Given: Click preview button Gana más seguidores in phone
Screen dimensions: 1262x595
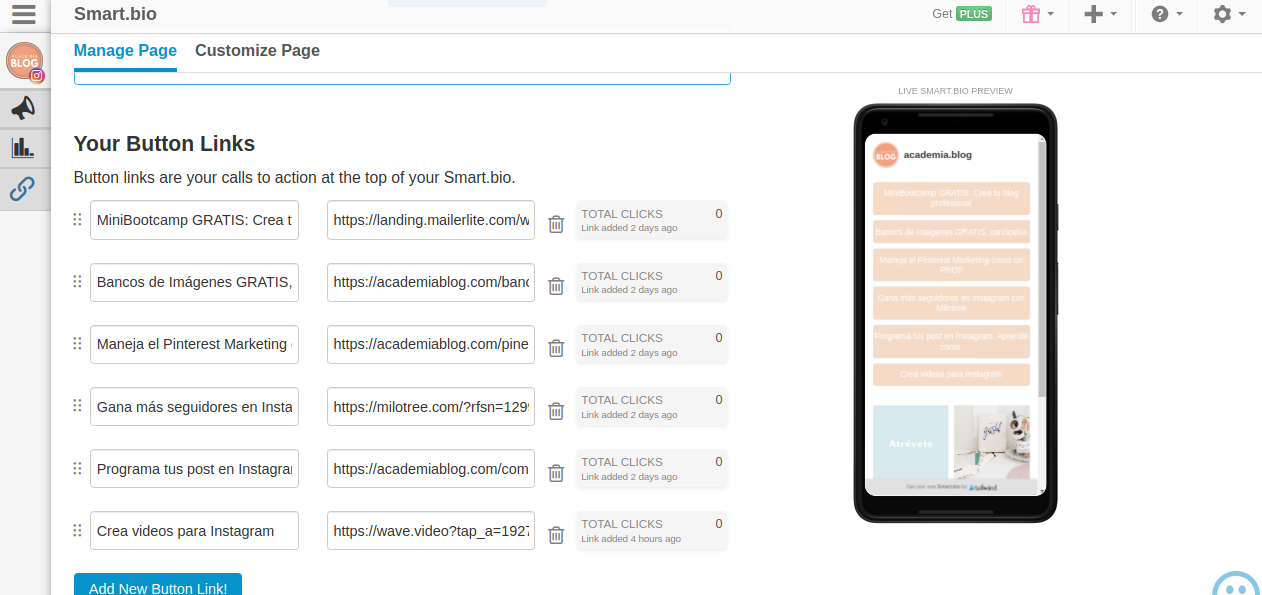Looking at the screenshot, I should [x=951, y=302].
